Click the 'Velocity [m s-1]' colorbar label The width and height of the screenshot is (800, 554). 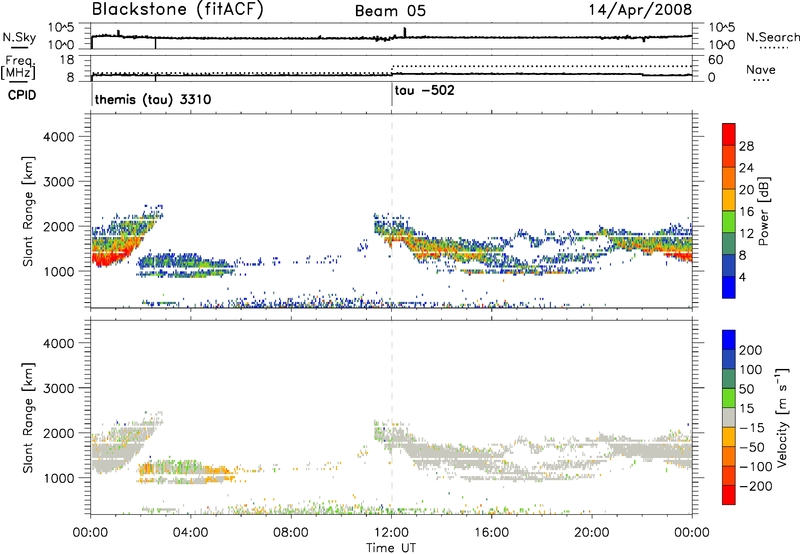pyautogui.click(x=782, y=417)
